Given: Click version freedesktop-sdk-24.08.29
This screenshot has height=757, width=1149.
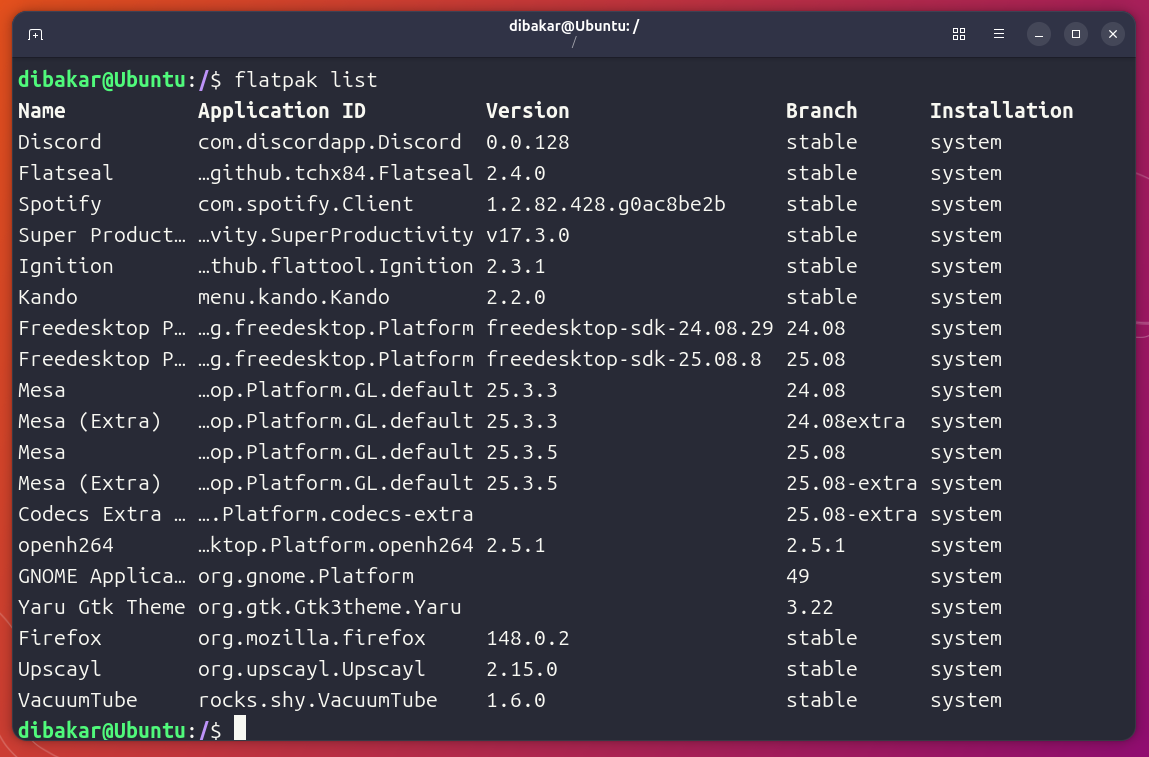Looking at the screenshot, I should click(630, 328).
